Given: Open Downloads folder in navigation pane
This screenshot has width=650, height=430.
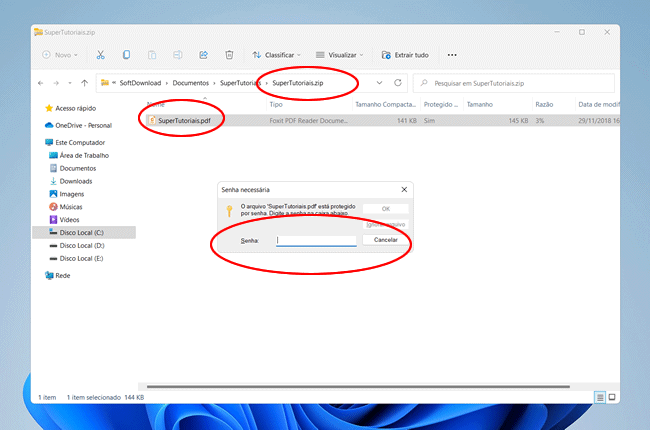Looking at the screenshot, I should (76, 181).
